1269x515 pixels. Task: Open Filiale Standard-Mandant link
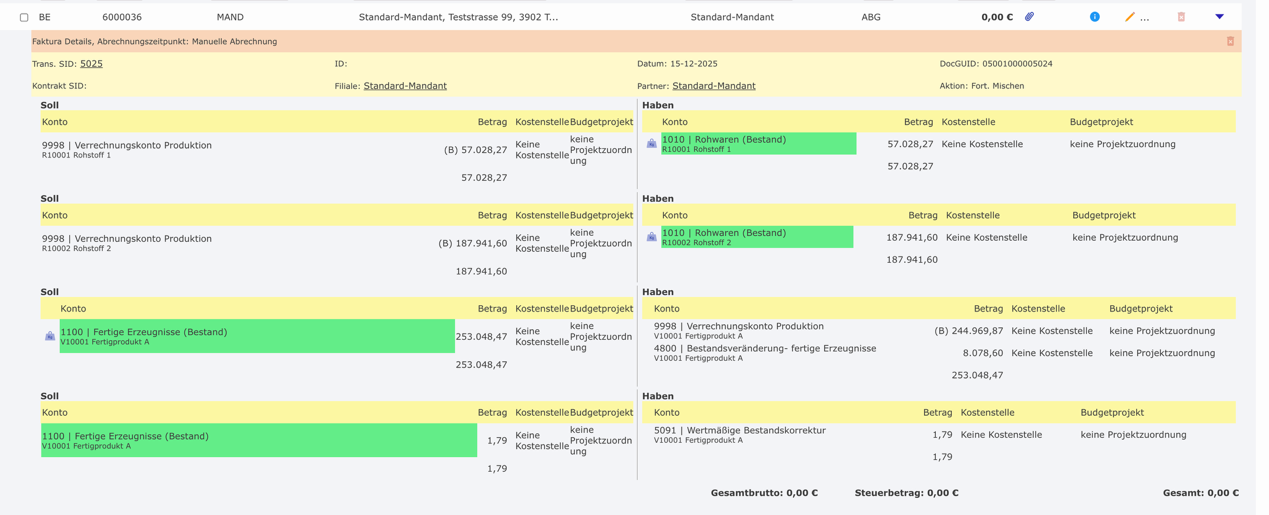[405, 86]
